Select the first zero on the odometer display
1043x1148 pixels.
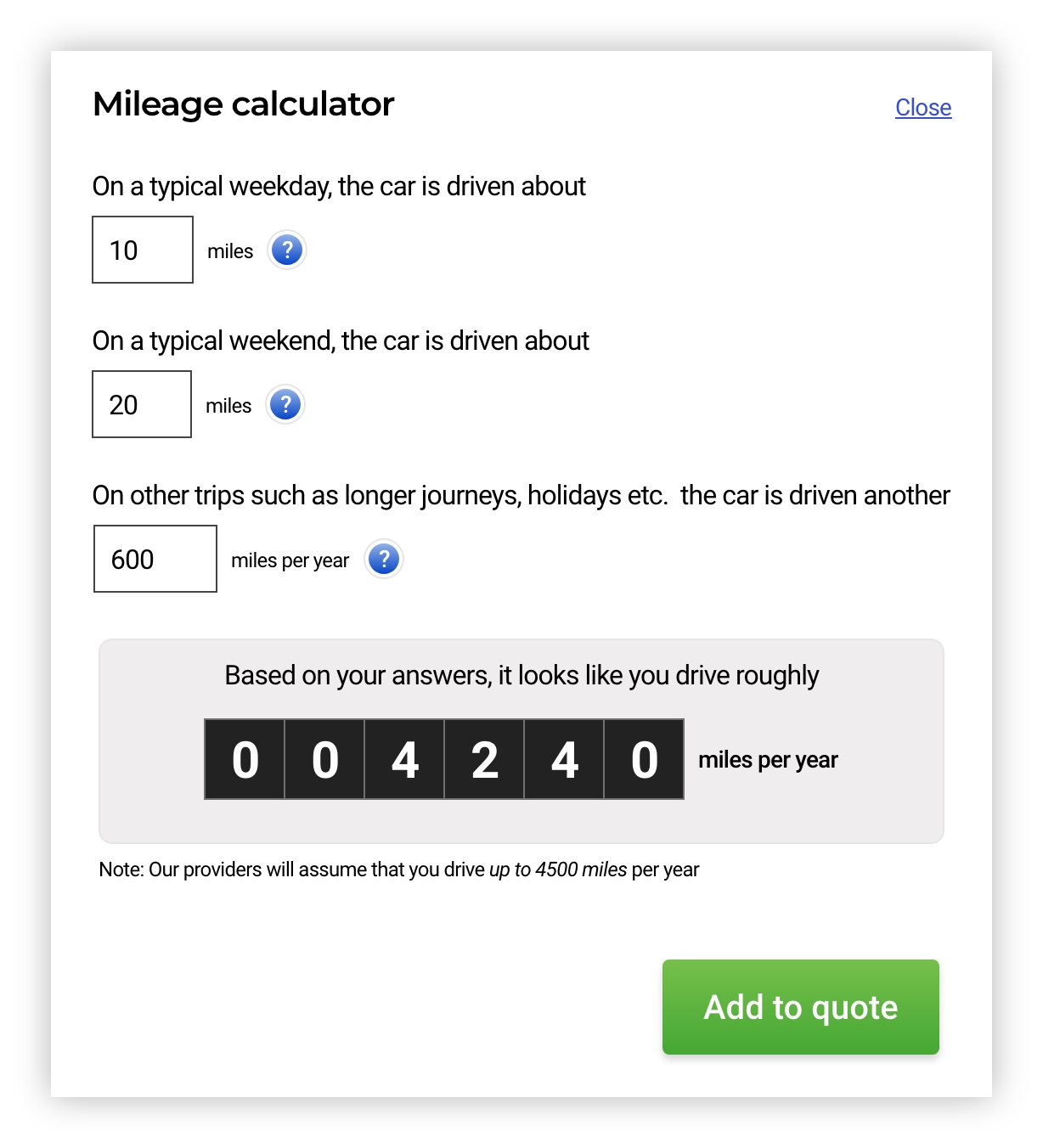pos(246,760)
